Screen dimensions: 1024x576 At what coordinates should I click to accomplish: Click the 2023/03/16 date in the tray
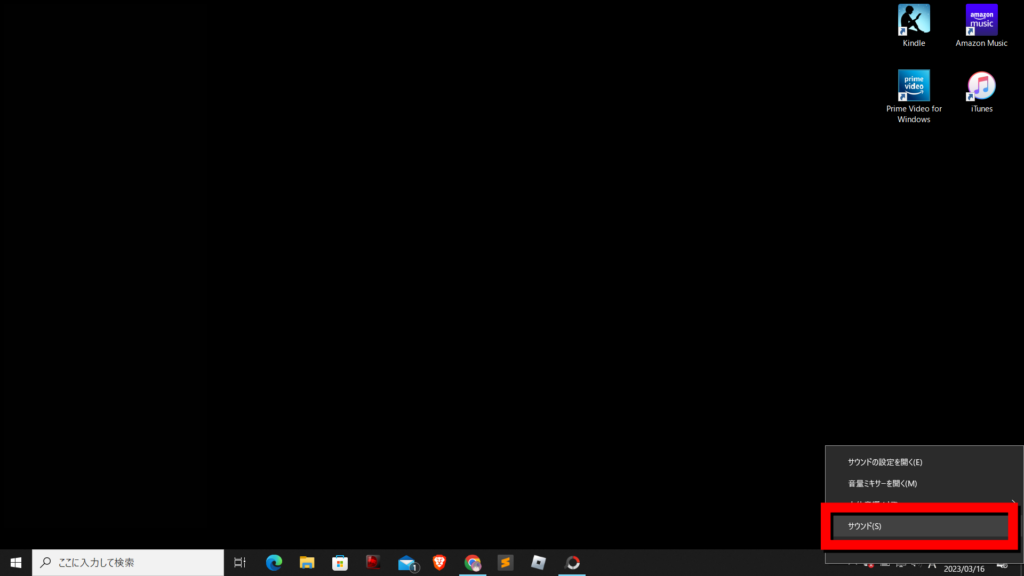click(964, 568)
